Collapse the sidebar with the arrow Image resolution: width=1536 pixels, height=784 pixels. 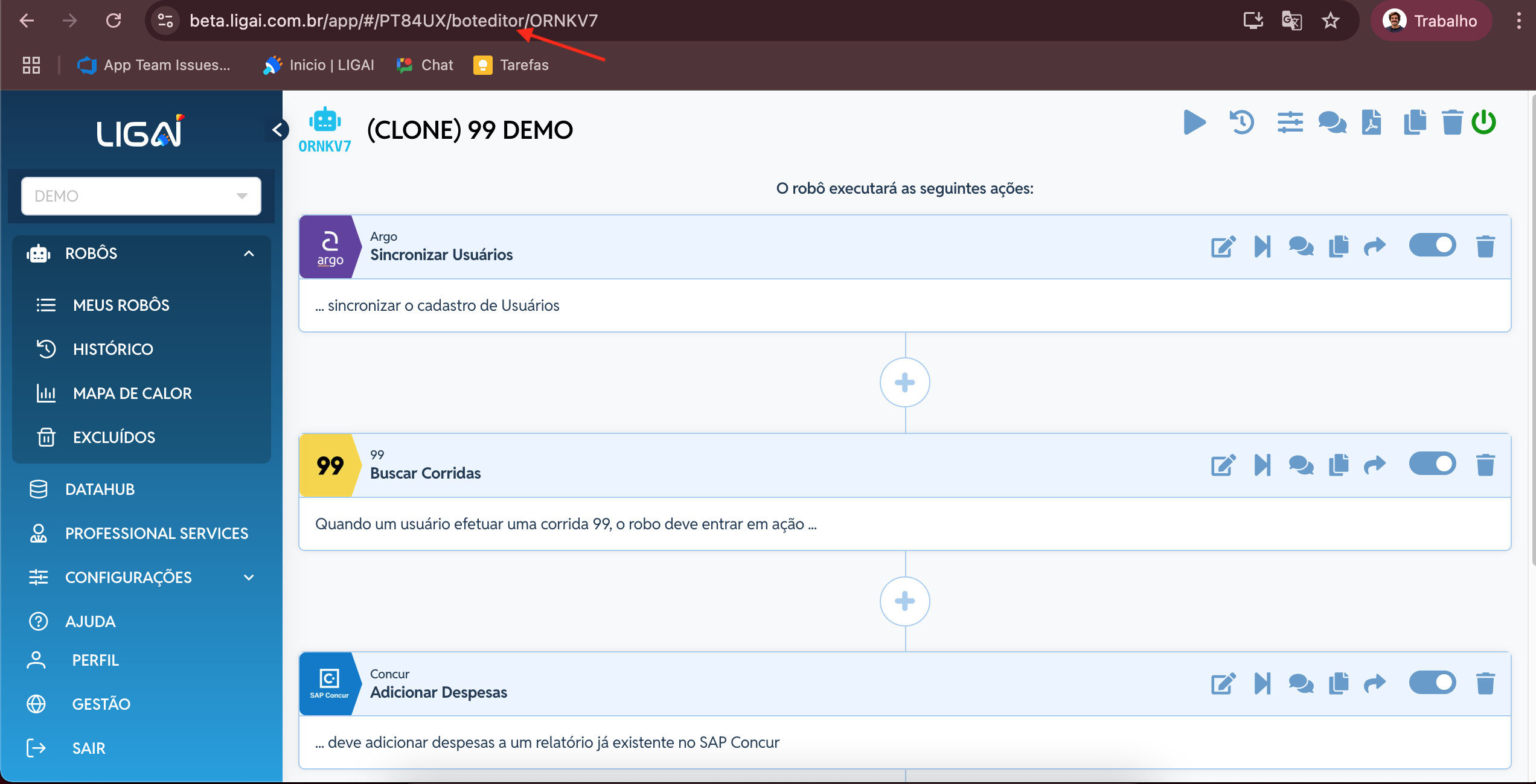[278, 130]
